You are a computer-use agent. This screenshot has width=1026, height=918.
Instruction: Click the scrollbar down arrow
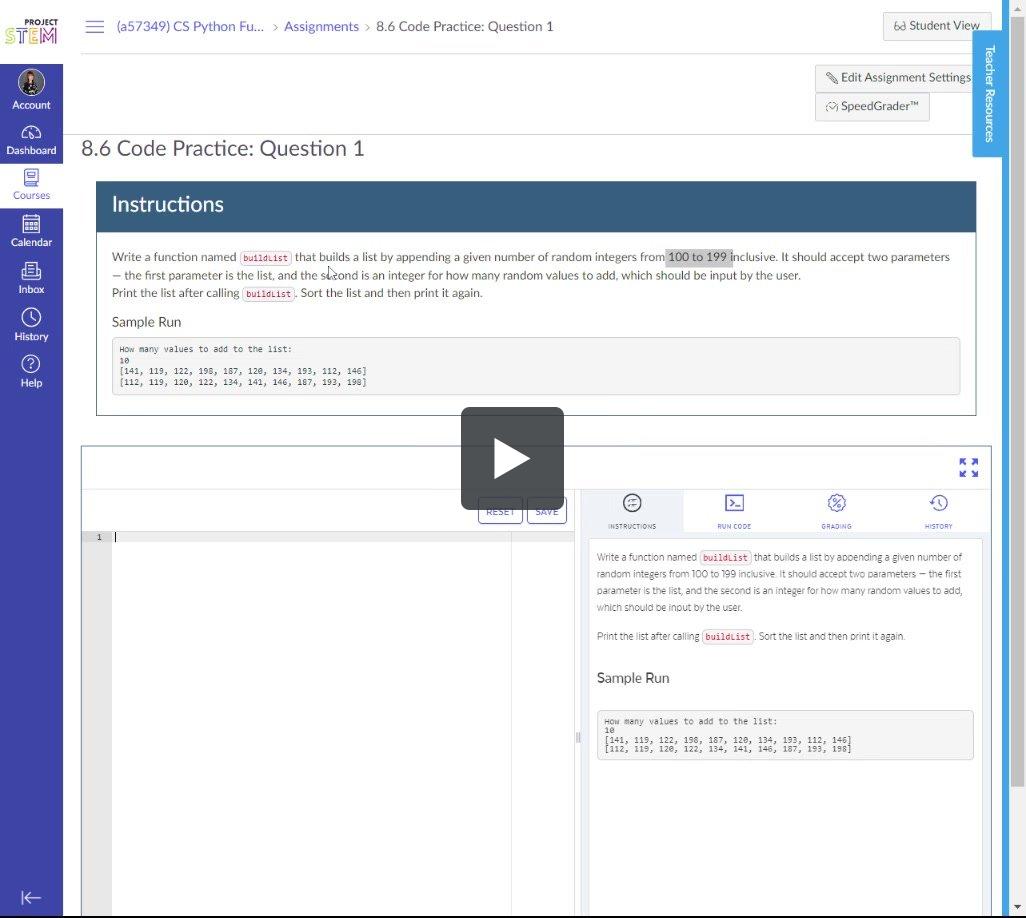(x=1017, y=907)
